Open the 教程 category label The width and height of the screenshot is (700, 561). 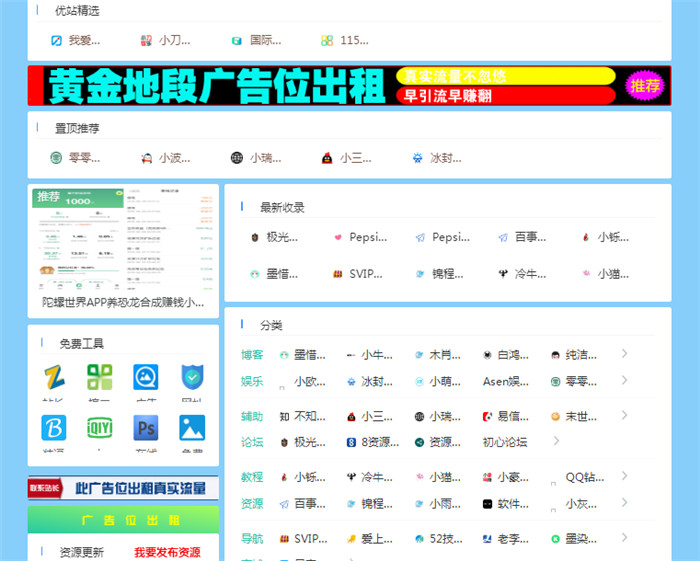252,477
